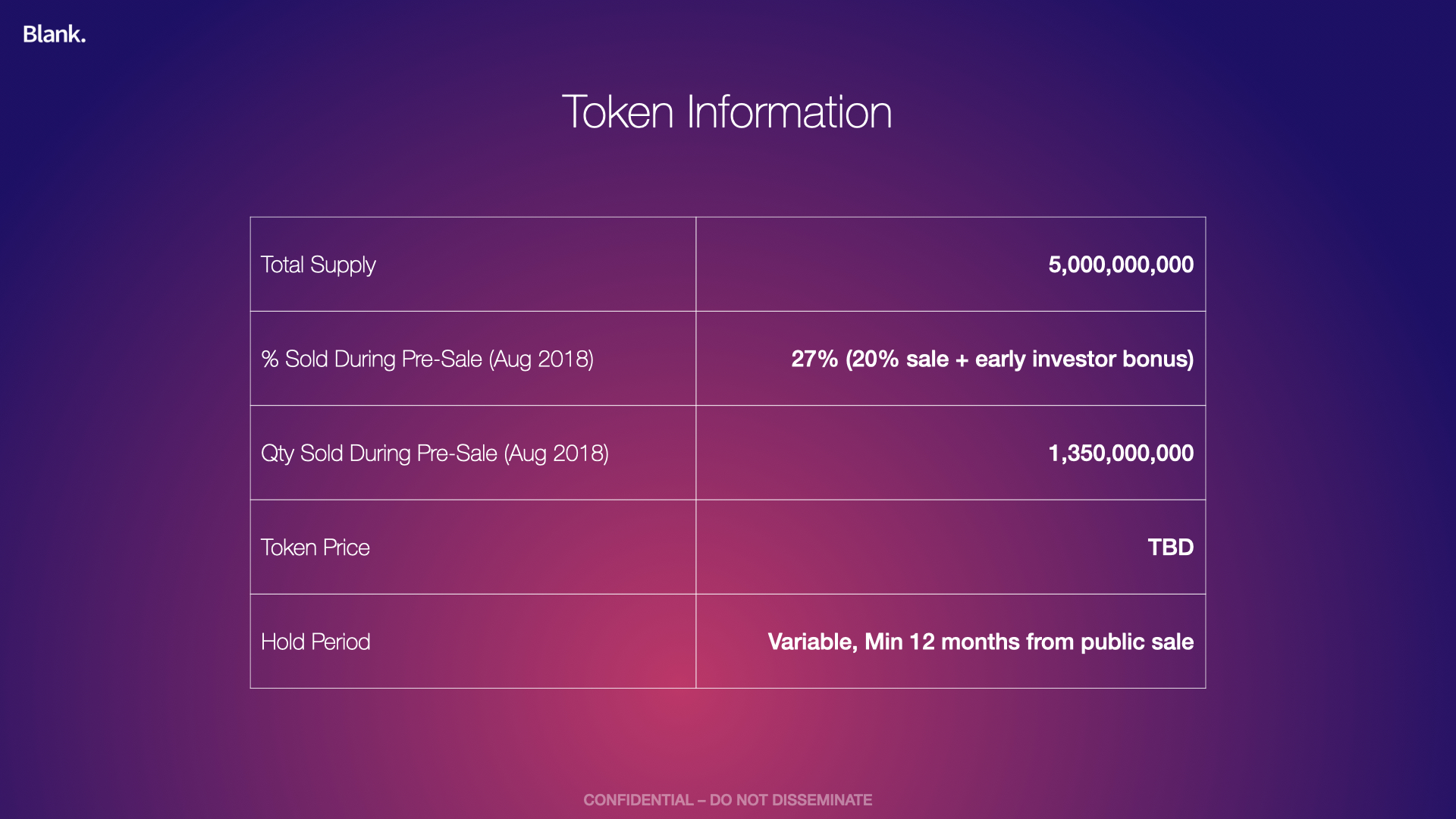
Task: Click the Blank. logo
Action: click(x=54, y=34)
